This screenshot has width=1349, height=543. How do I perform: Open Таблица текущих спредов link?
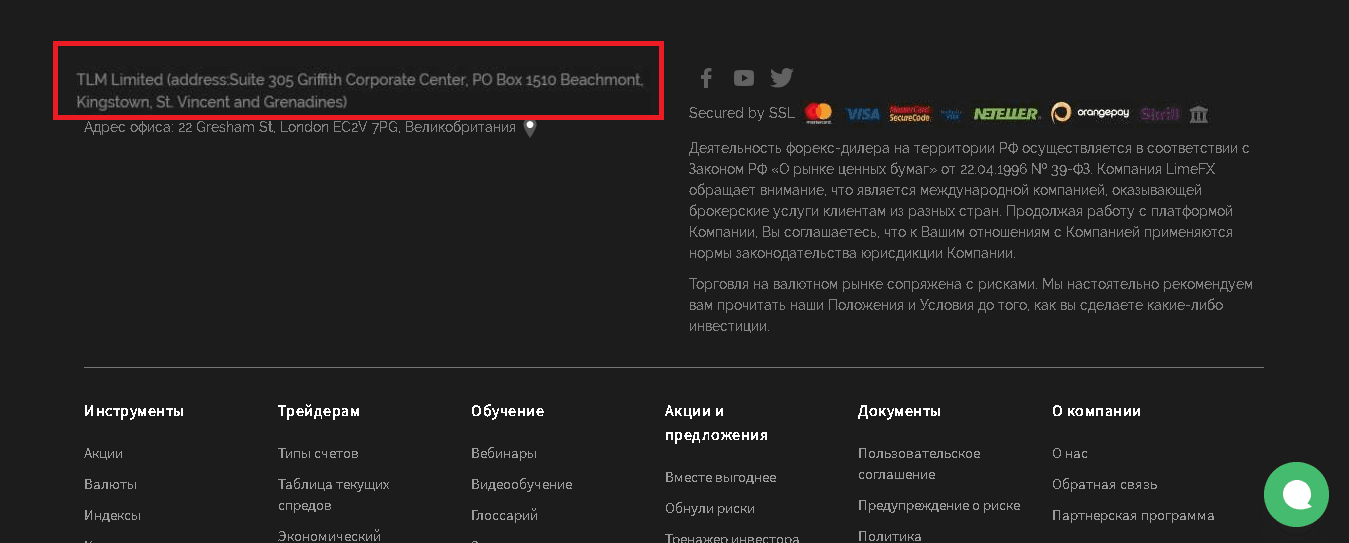[334, 495]
